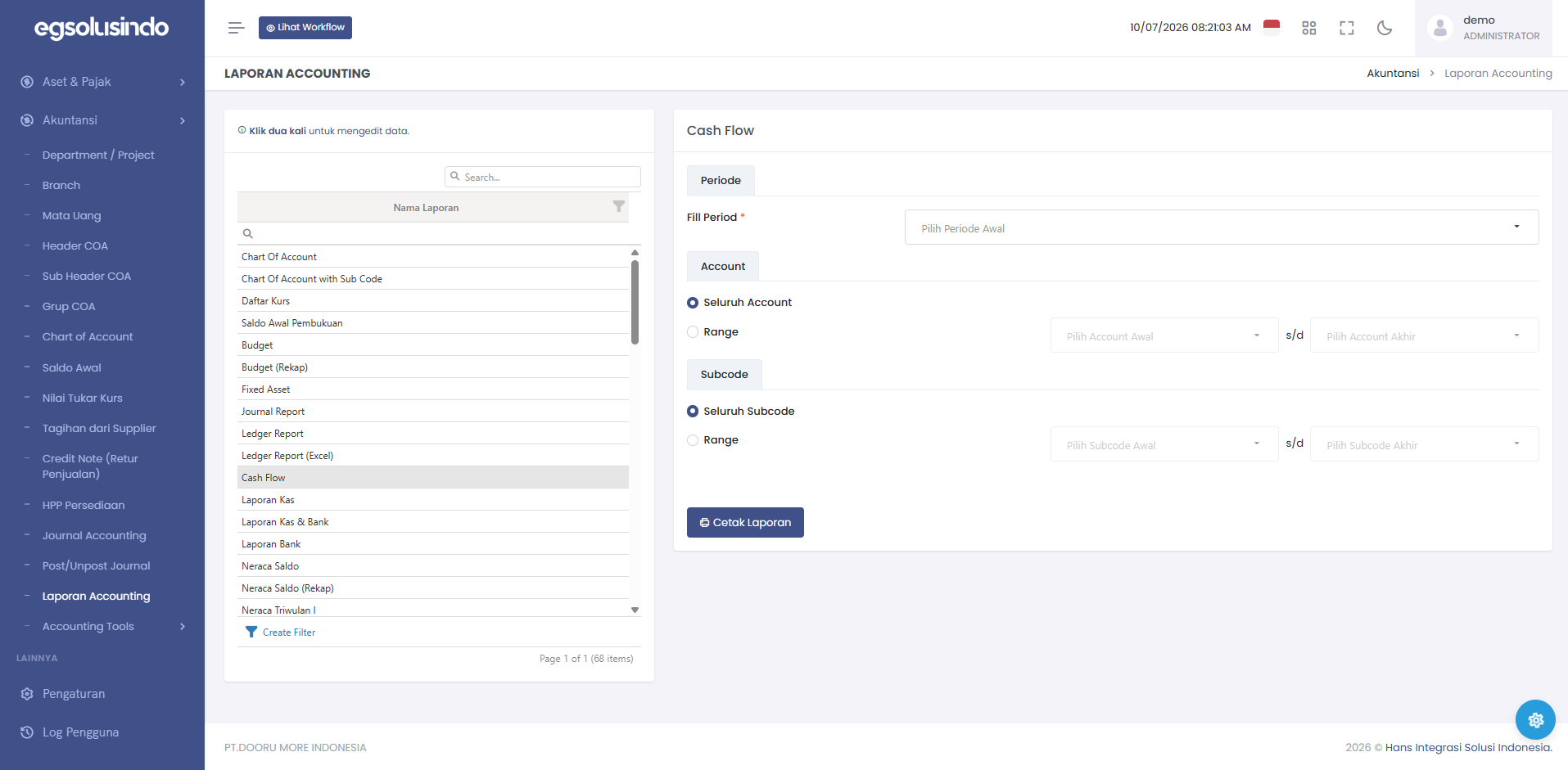The width and height of the screenshot is (1568, 770).
Task: Open the apps grid icon in header
Action: coord(1308,28)
